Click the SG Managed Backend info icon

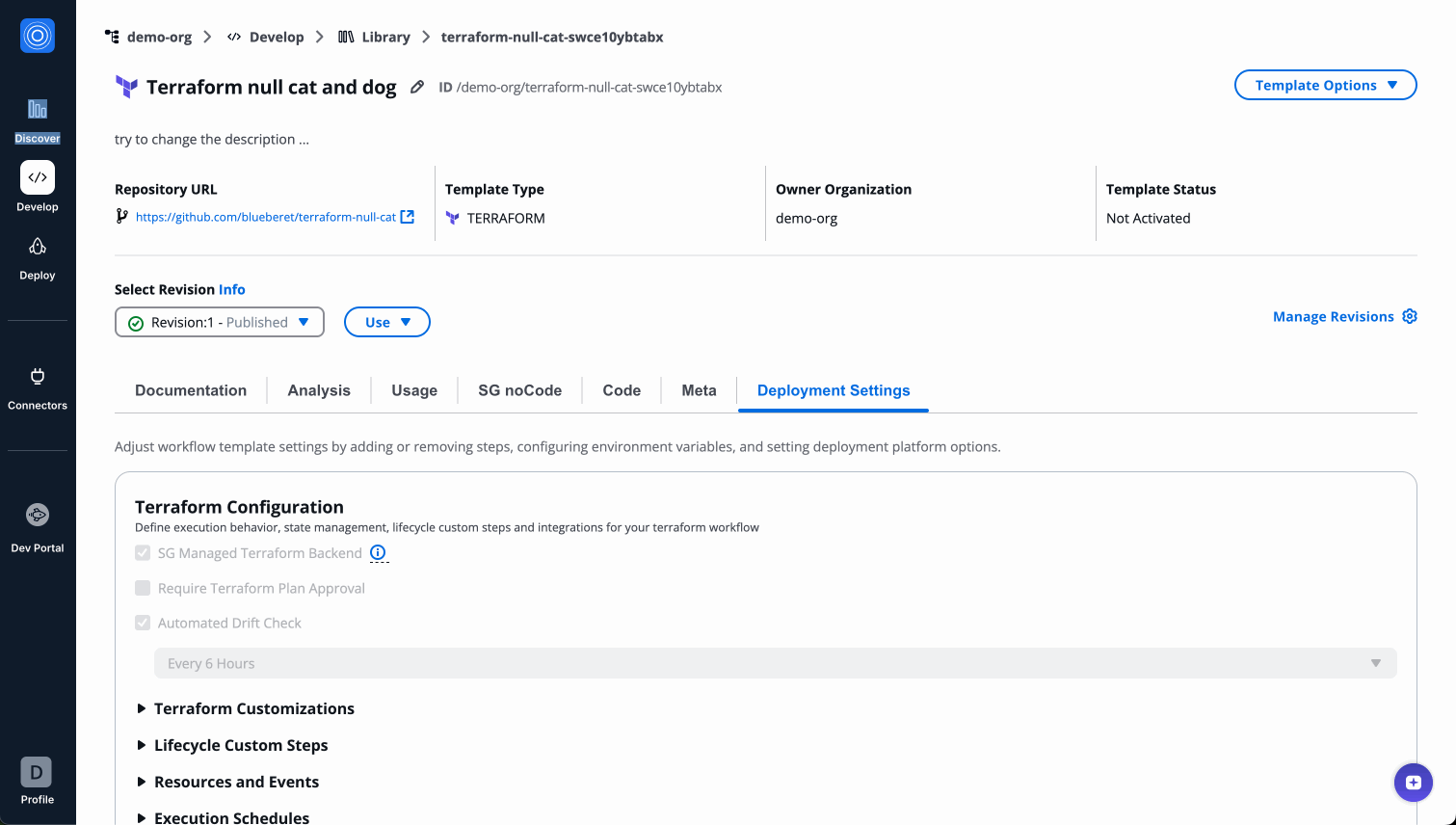(x=379, y=552)
